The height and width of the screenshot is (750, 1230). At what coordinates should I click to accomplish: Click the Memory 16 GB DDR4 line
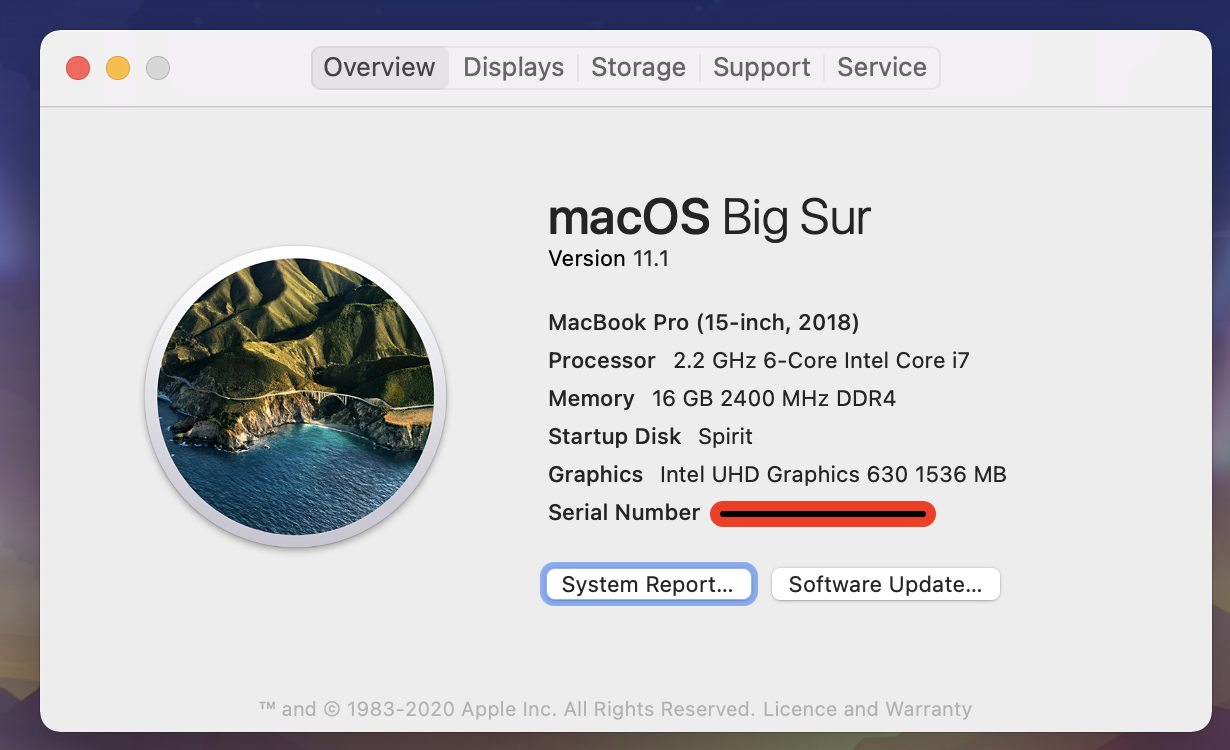722,399
